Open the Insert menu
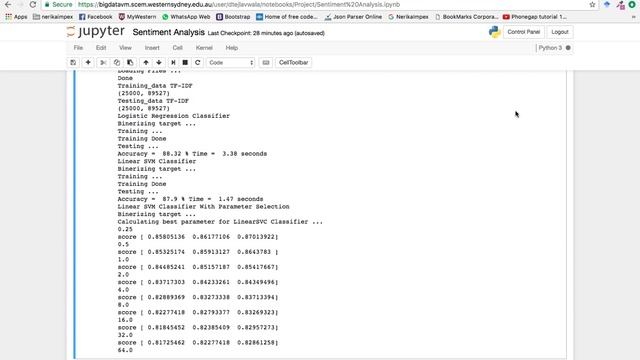The width and height of the screenshot is (640, 360). 152,48
